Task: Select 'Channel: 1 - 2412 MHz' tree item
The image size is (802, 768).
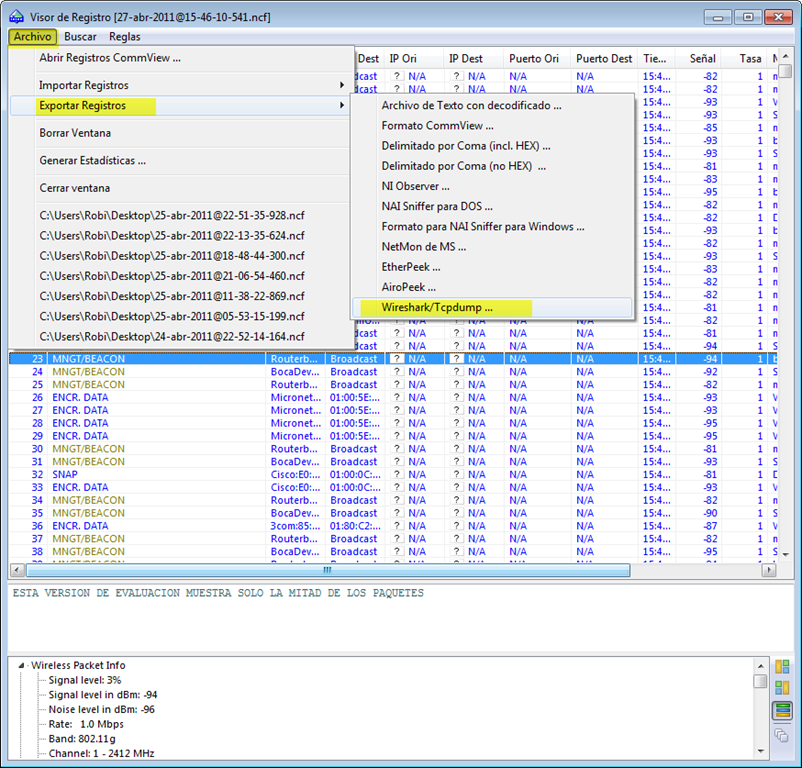Action: point(101,753)
